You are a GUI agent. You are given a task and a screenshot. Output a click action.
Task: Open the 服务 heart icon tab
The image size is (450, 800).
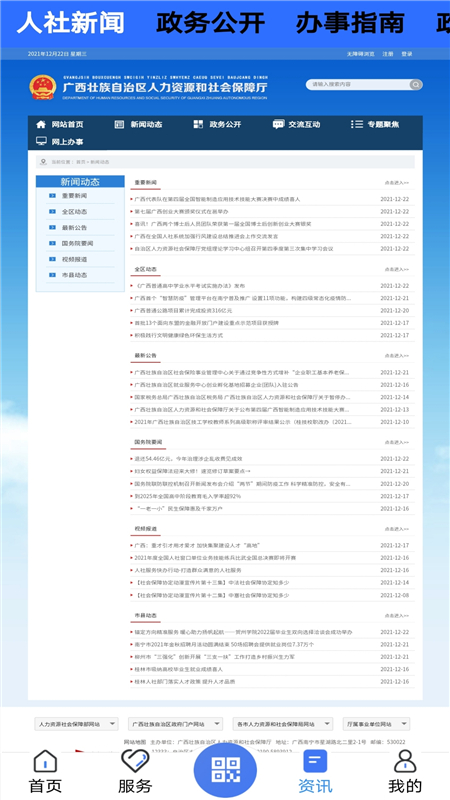click(135, 761)
